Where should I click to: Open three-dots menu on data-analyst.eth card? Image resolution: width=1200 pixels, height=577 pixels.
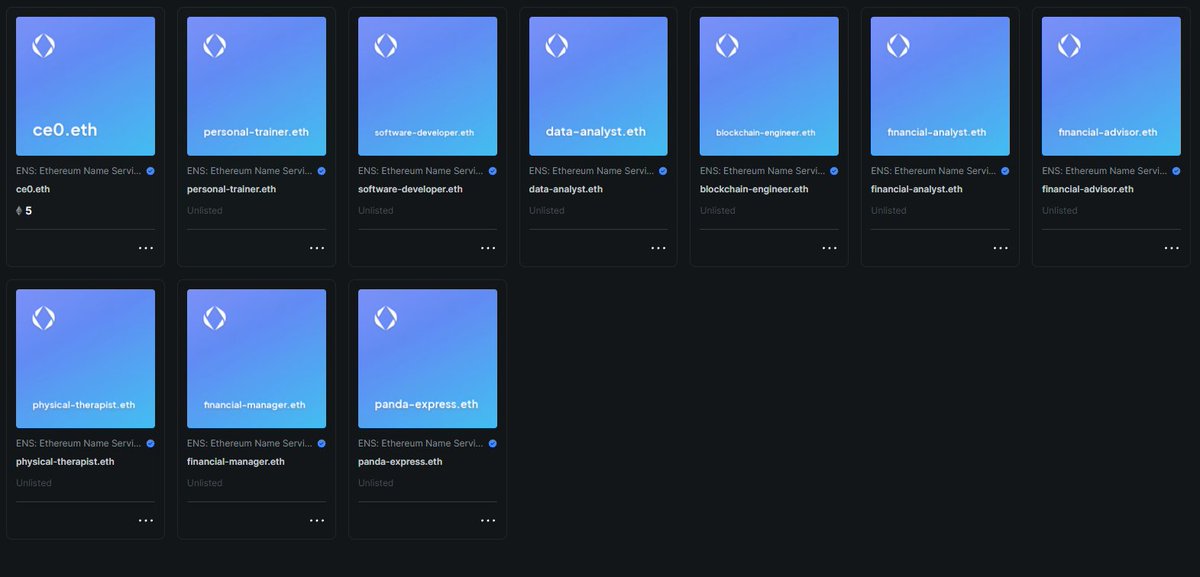pyautogui.click(x=659, y=248)
